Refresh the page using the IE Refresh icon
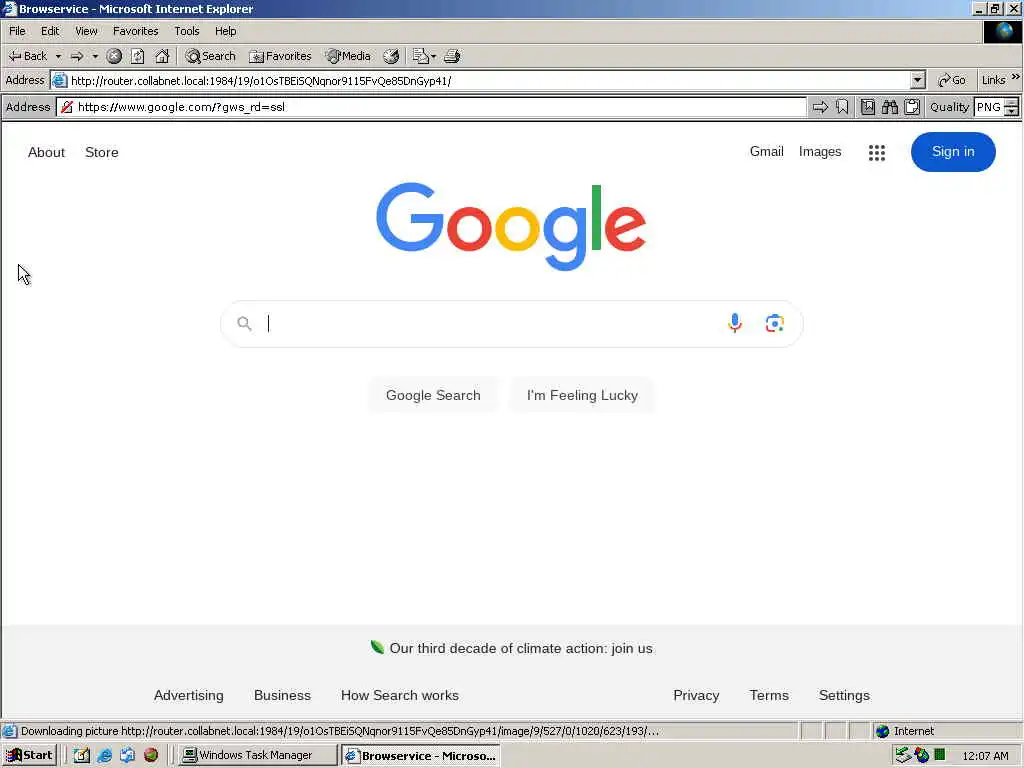Screen dimensions: 1024x768 pyautogui.click(x=138, y=56)
